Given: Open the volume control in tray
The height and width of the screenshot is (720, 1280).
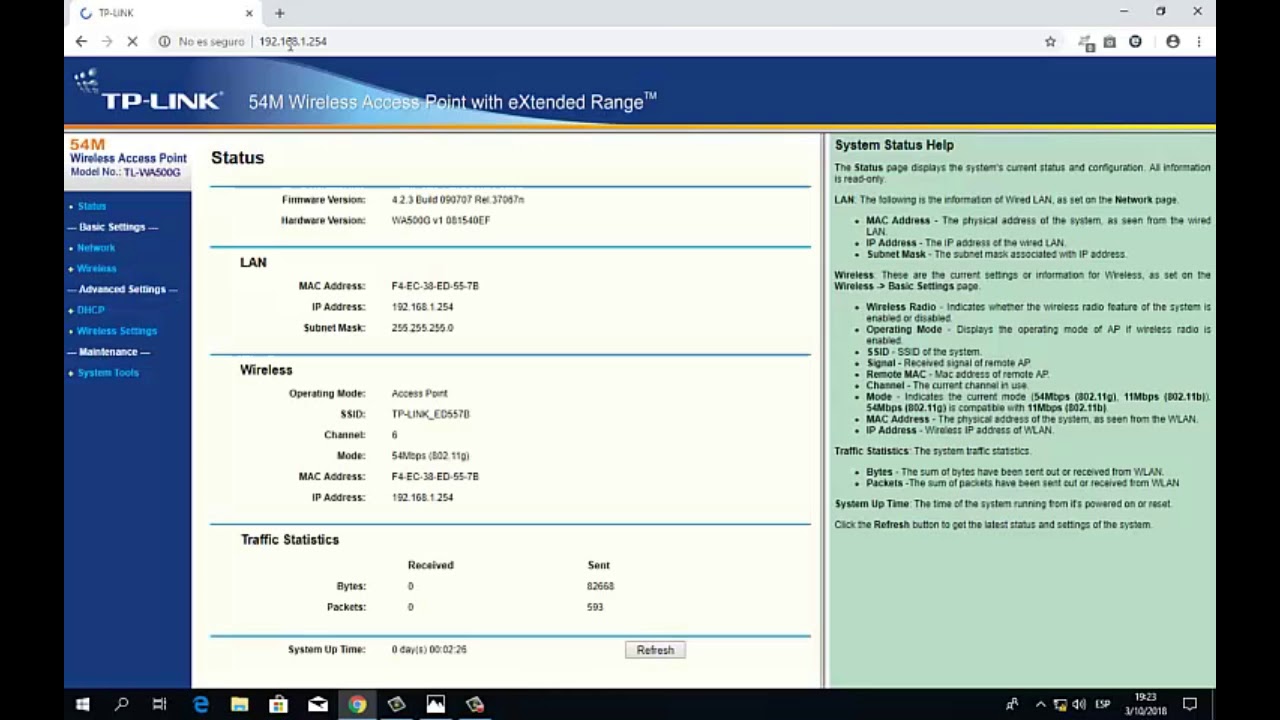Looking at the screenshot, I should [x=1079, y=704].
